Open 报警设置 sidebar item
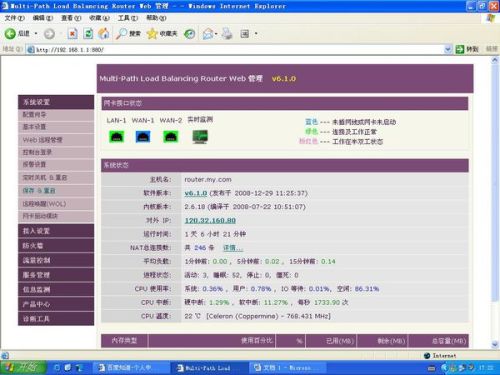This screenshot has height=375, width=500. [x=56, y=165]
